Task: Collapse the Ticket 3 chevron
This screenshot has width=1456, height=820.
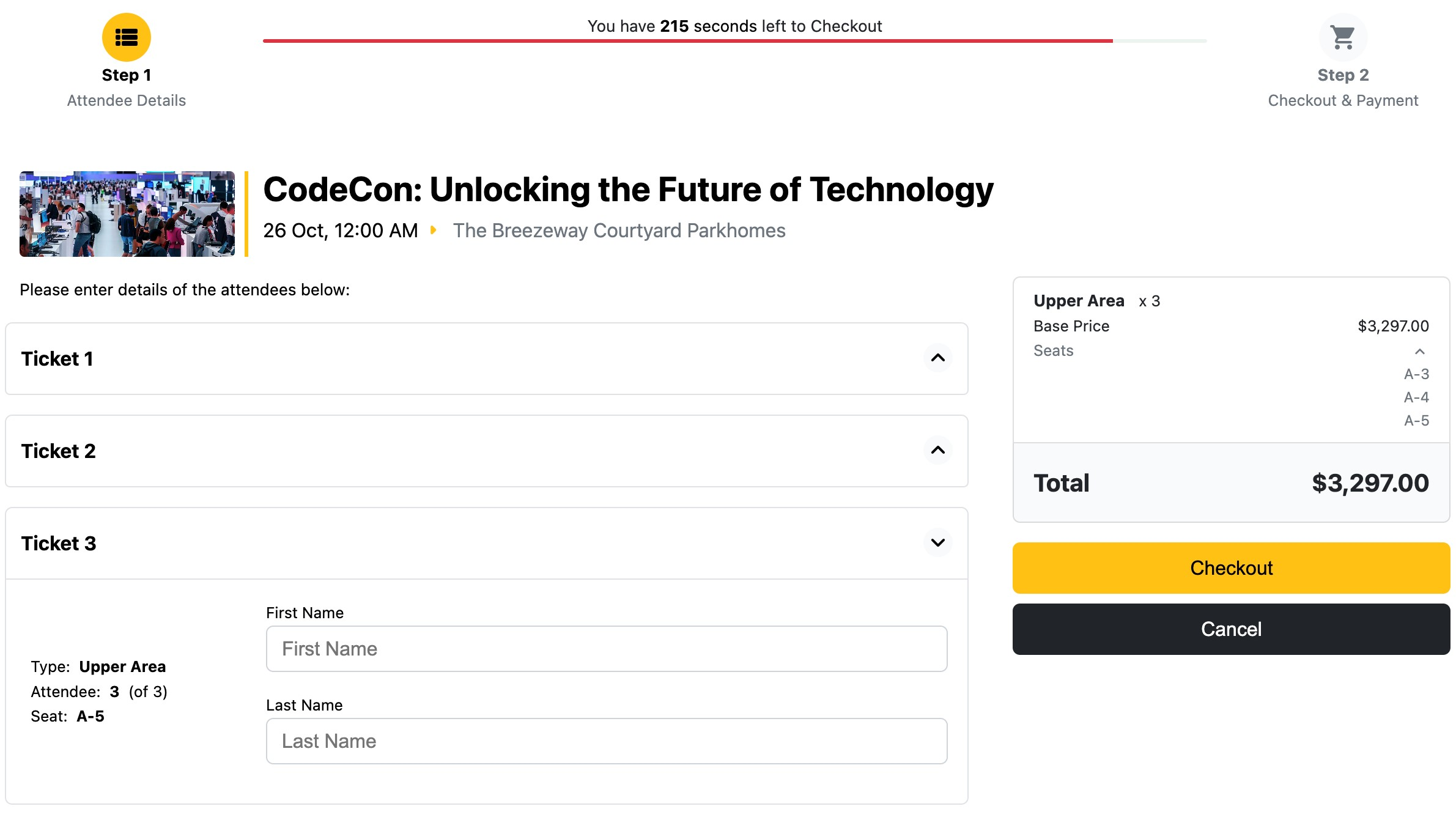Action: pyautogui.click(x=937, y=543)
